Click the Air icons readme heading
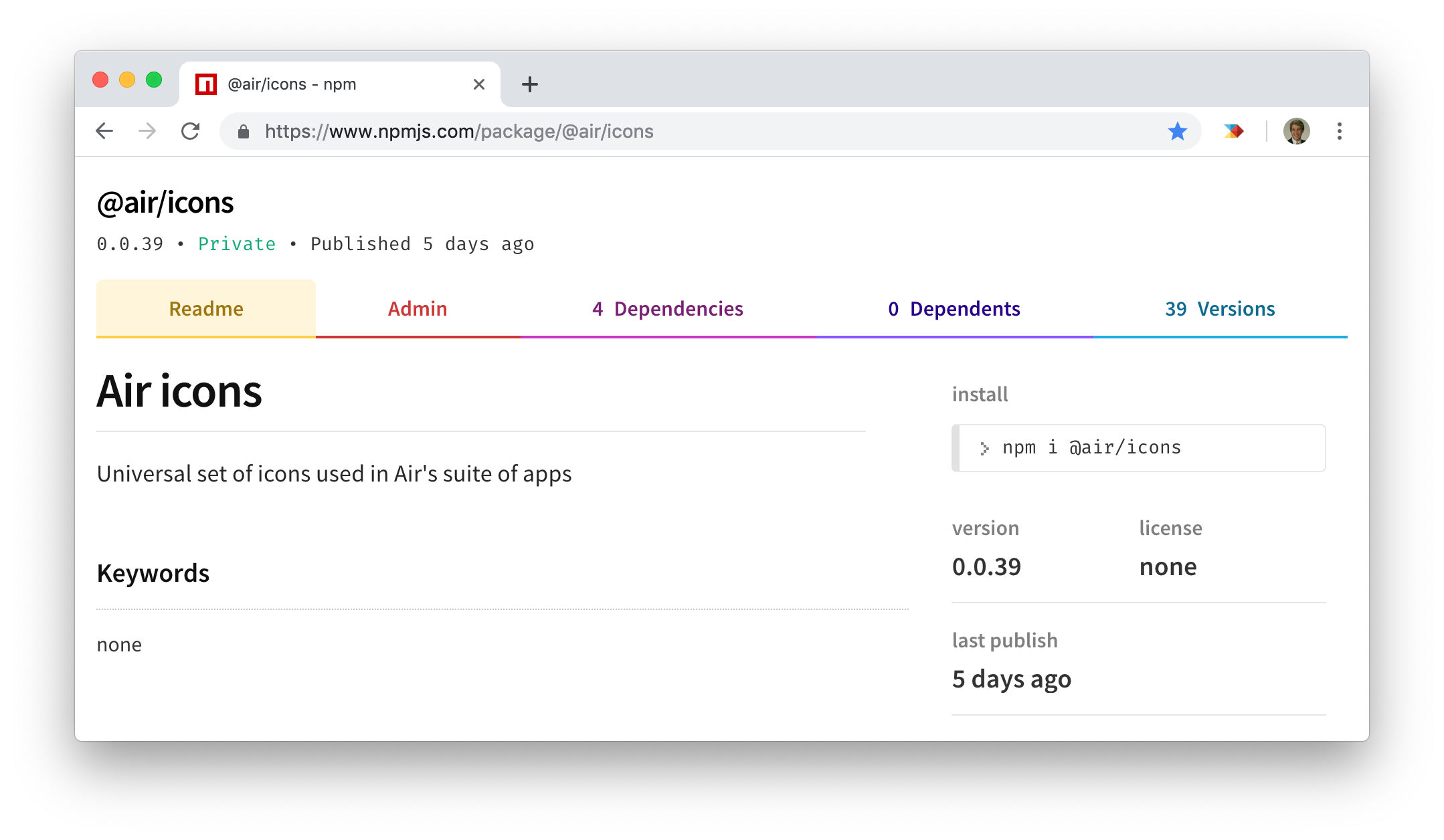Viewport: 1444px width, 840px height. [179, 391]
